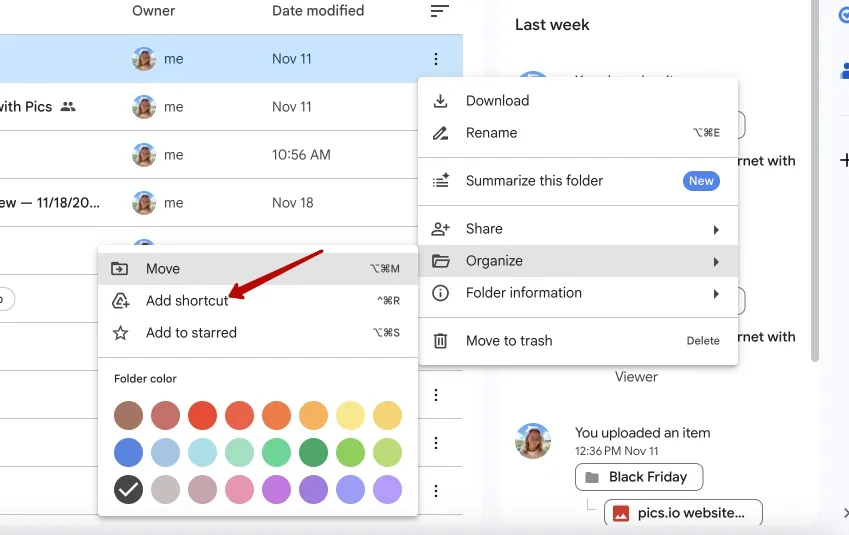Choose Rename in the context menu

pos(578,133)
